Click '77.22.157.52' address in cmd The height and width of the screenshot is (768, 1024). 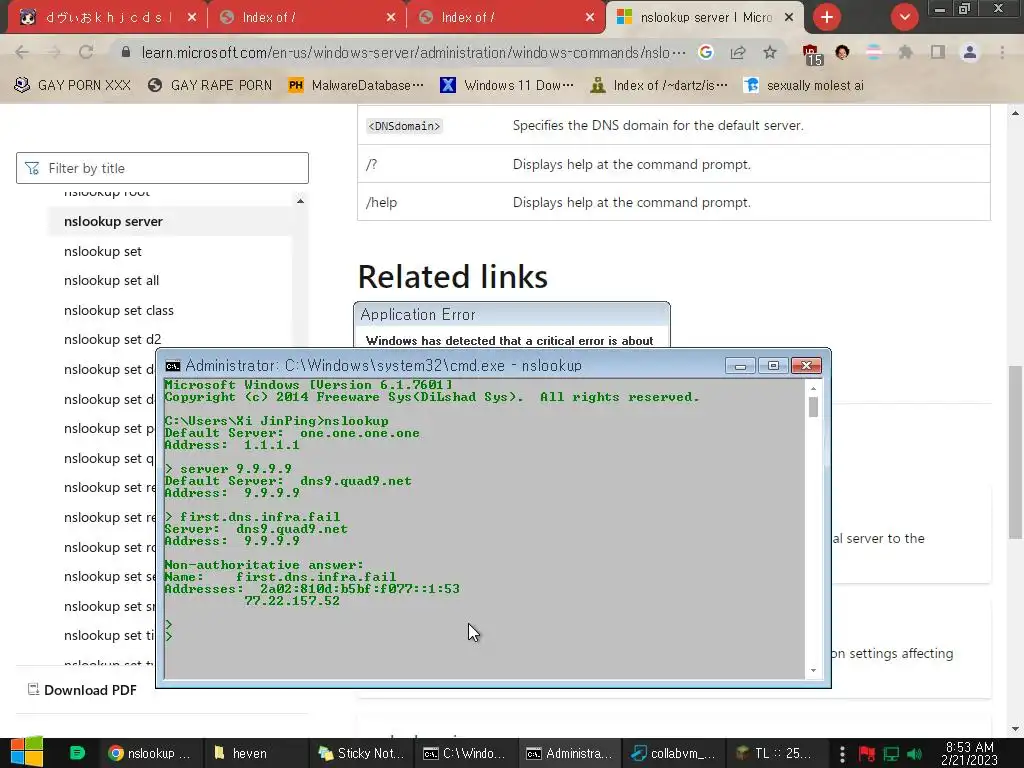[292, 601]
